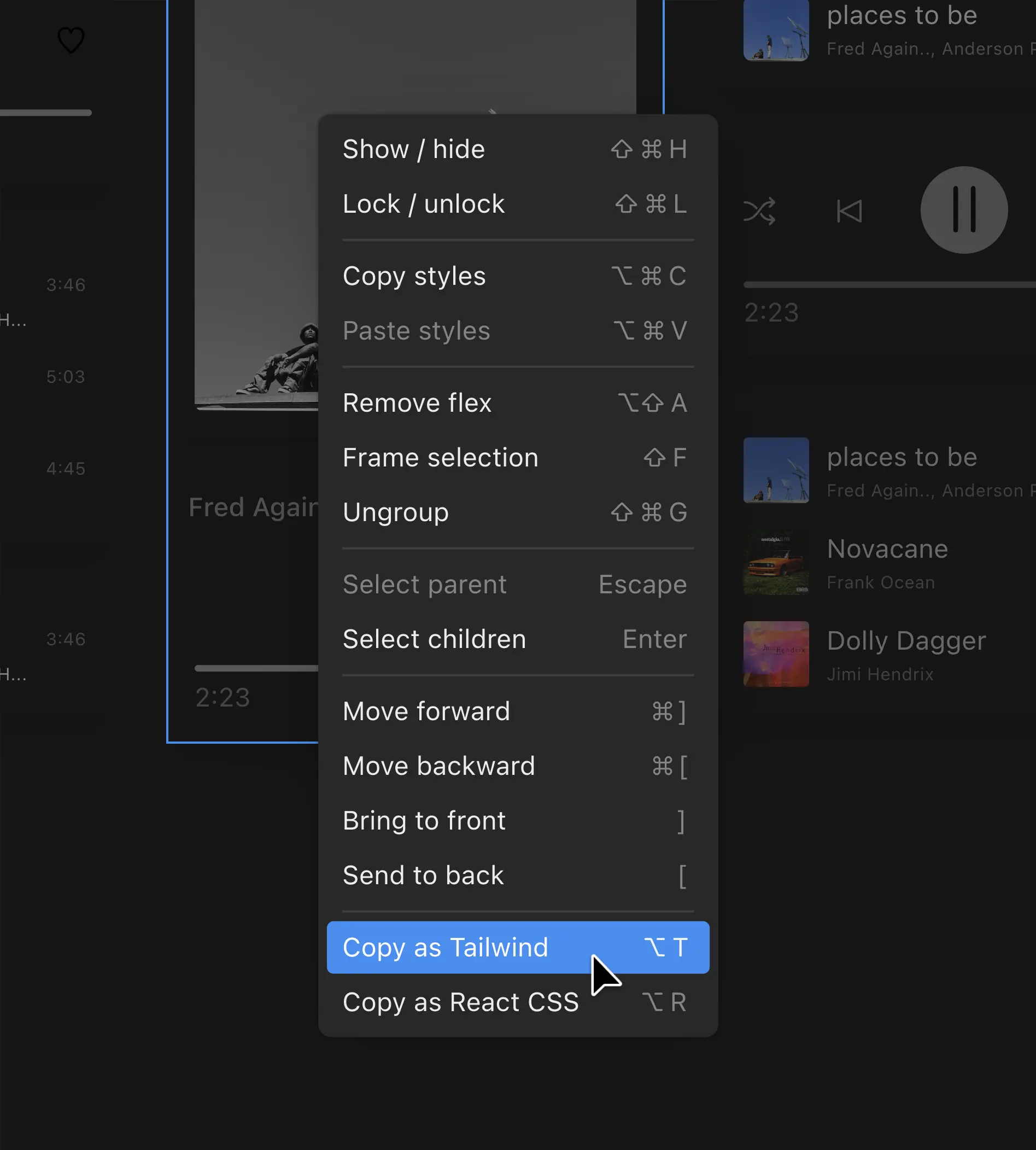1036x1150 pixels.
Task: Click the 5:03 track duration
Action: click(66, 377)
